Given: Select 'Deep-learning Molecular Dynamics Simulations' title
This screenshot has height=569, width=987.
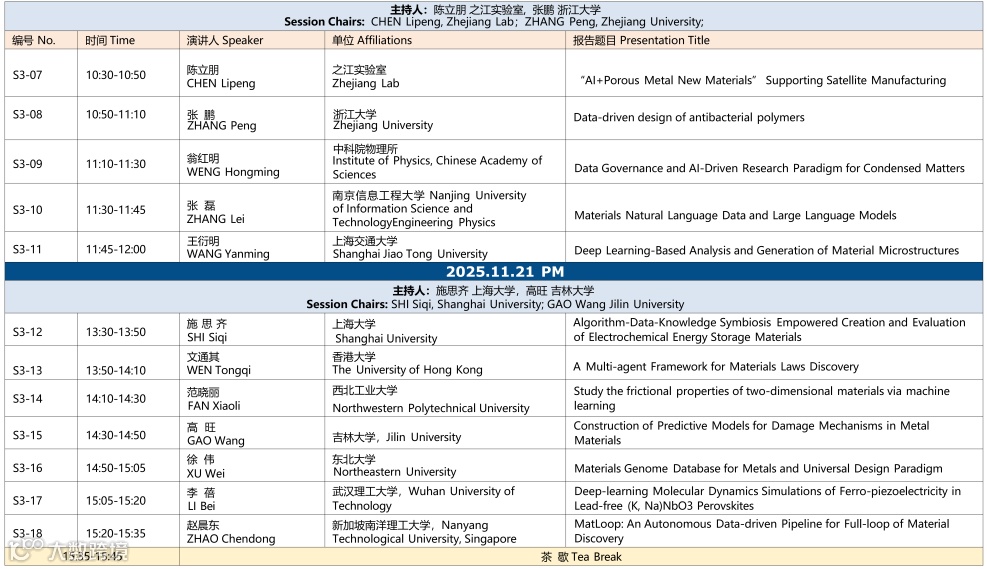Looking at the screenshot, I should click(x=767, y=499).
